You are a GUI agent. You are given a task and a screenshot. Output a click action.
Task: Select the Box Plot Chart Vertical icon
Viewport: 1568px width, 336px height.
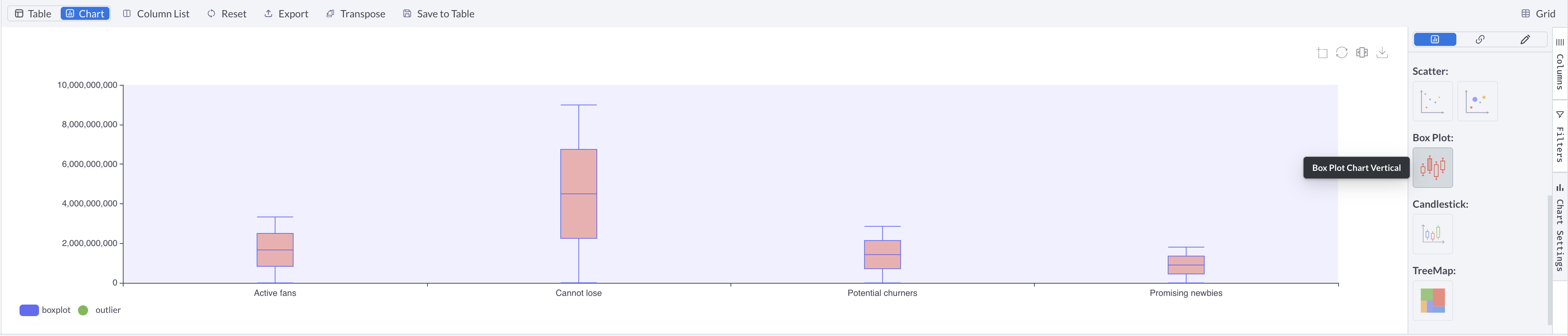[1432, 167]
